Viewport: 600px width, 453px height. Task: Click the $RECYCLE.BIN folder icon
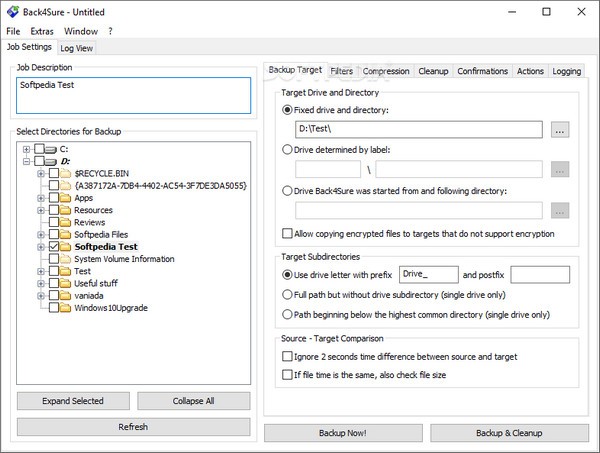(x=66, y=173)
